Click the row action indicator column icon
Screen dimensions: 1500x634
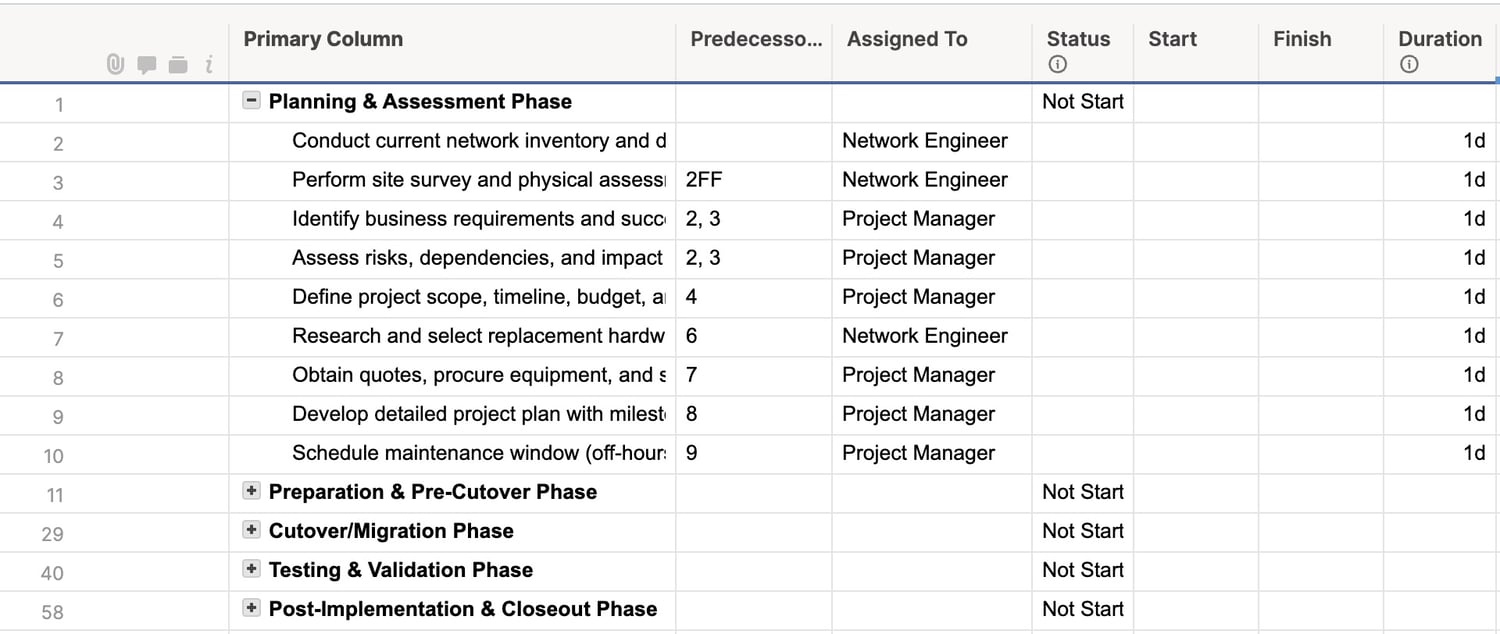click(x=209, y=65)
